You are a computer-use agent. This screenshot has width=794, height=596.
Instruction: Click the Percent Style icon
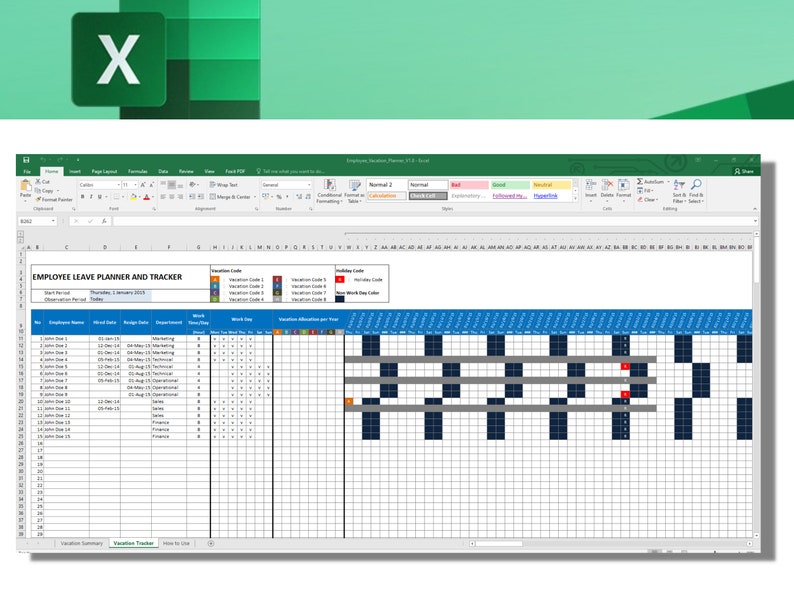279,196
